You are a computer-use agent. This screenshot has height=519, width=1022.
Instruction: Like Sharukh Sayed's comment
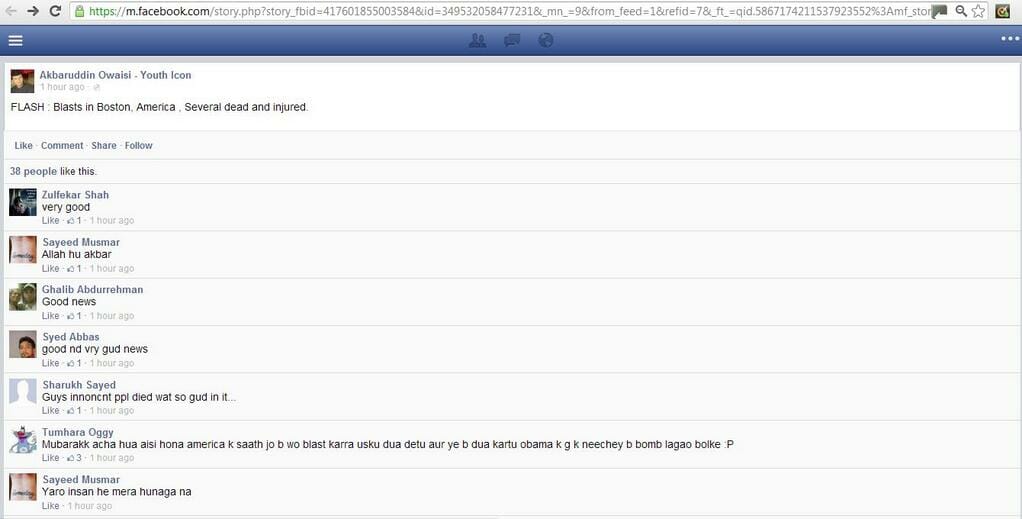[50, 411]
